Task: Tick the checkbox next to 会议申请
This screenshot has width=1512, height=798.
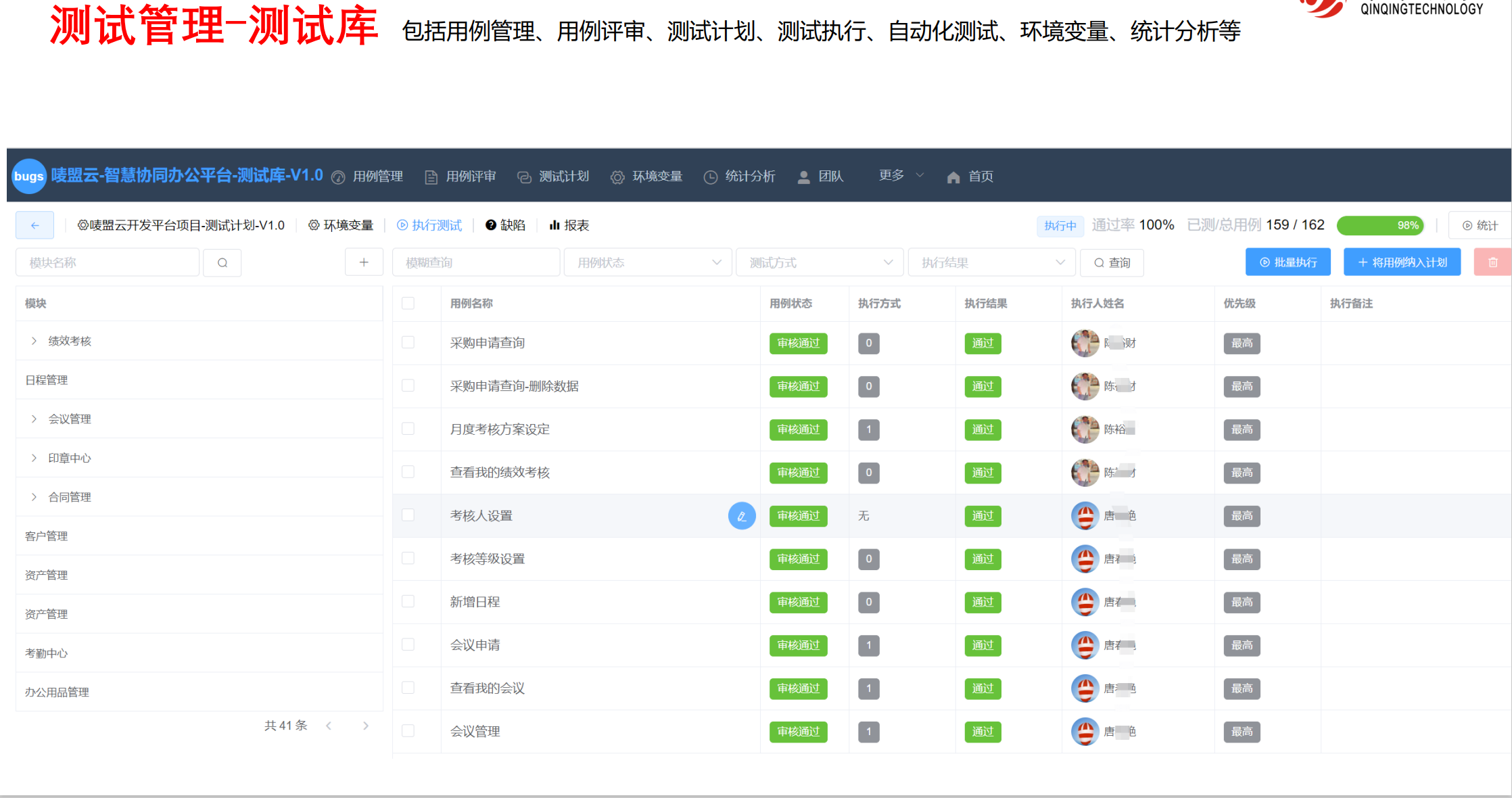Action: click(x=408, y=644)
